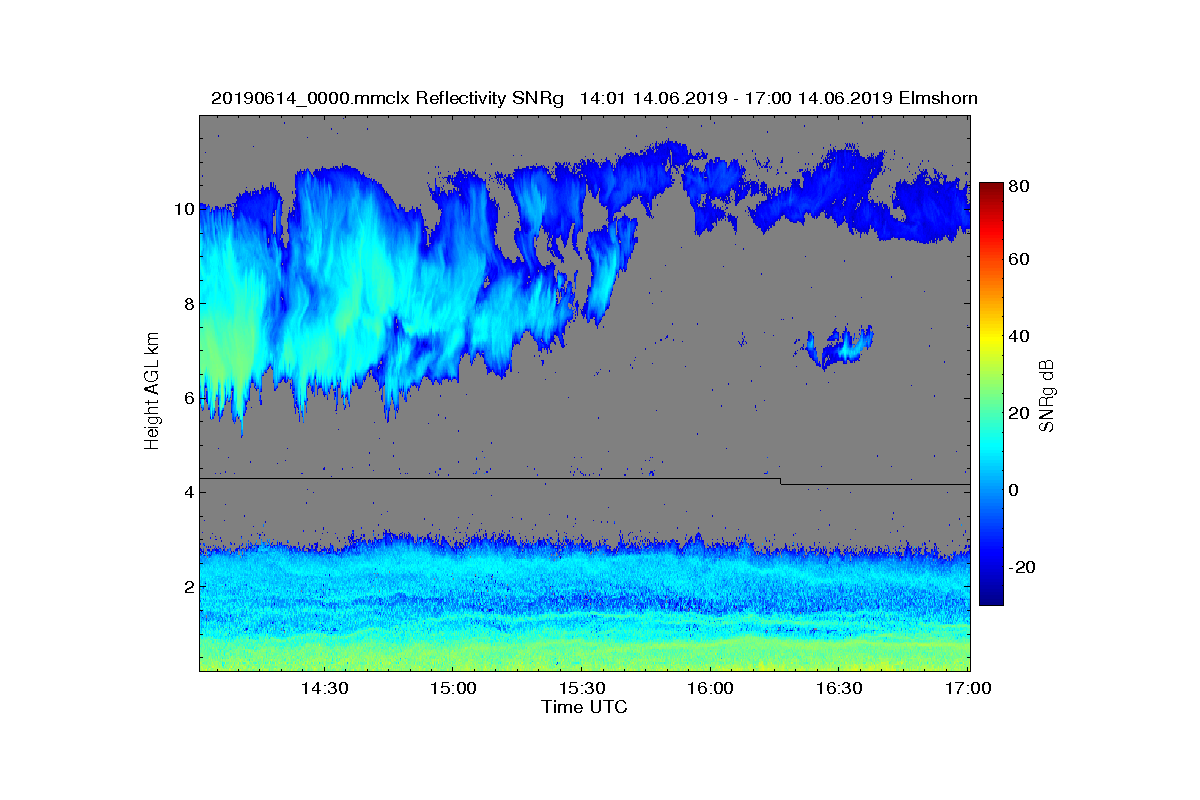
Task: Click the height tick label 4
Action: [x=187, y=492]
